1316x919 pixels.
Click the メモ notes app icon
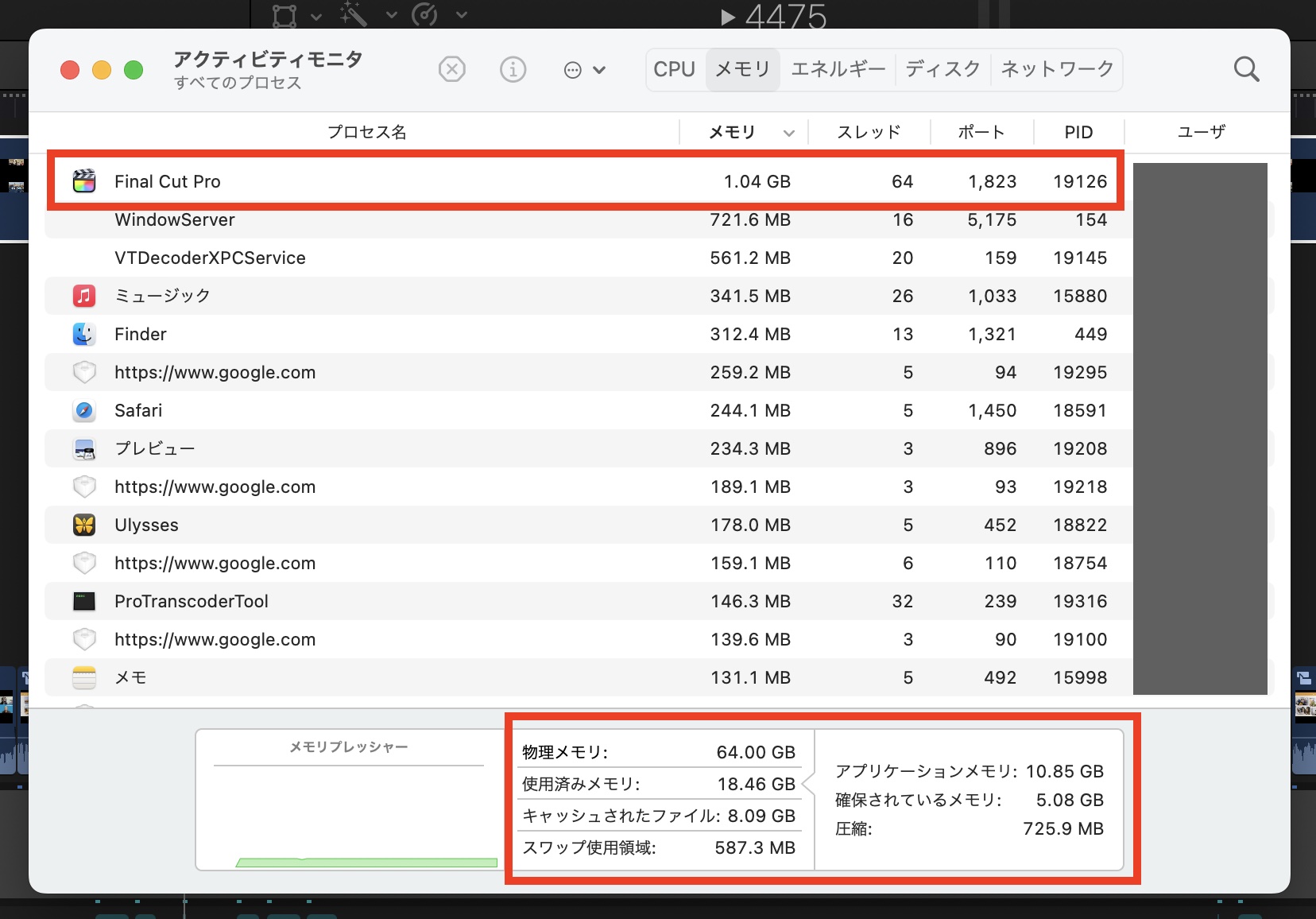click(x=84, y=677)
